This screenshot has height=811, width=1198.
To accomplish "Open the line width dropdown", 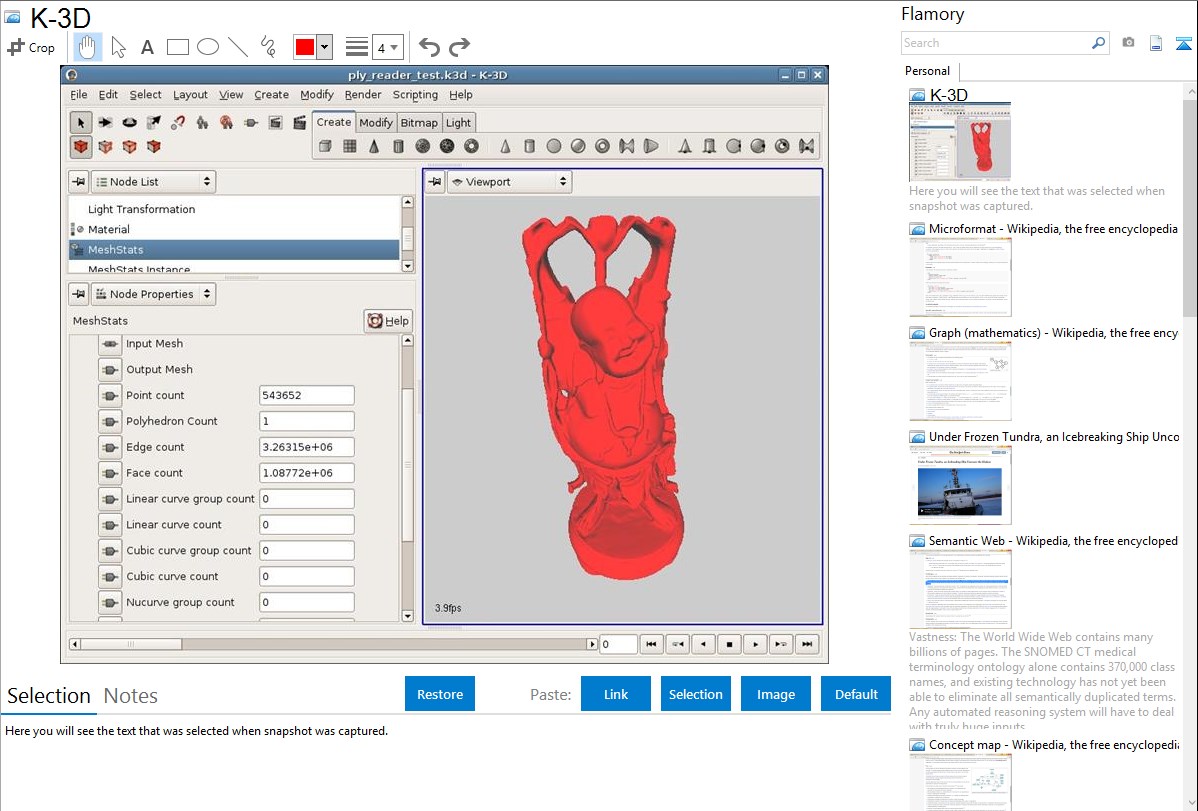I will click(x=387, y=47).
